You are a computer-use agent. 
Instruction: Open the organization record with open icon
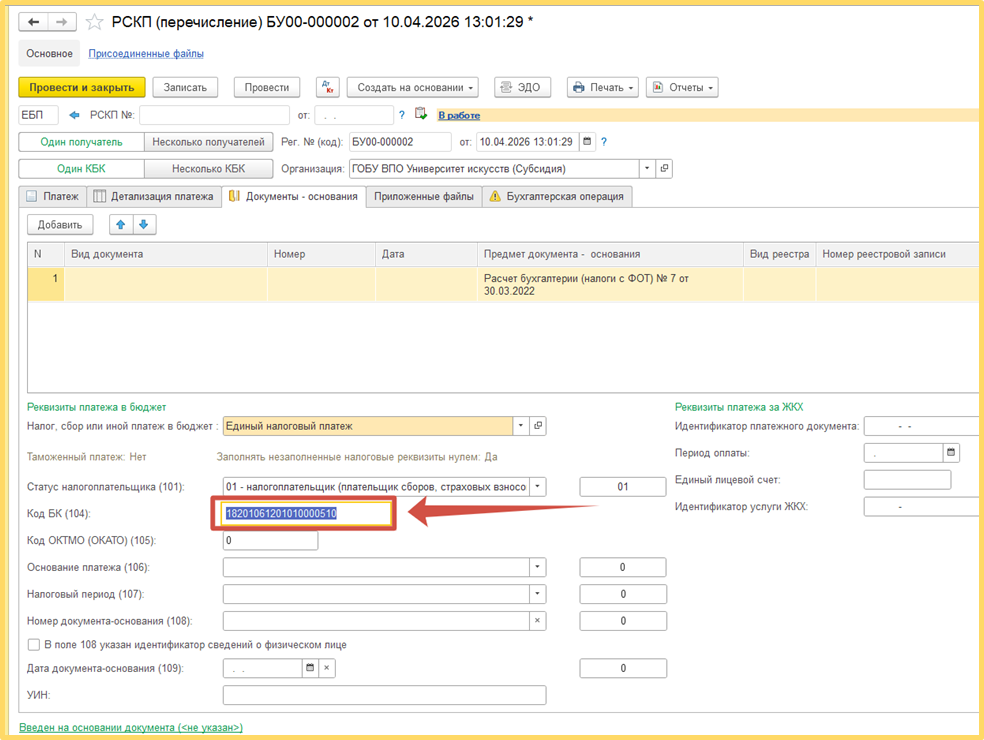(x=664, y=168)
